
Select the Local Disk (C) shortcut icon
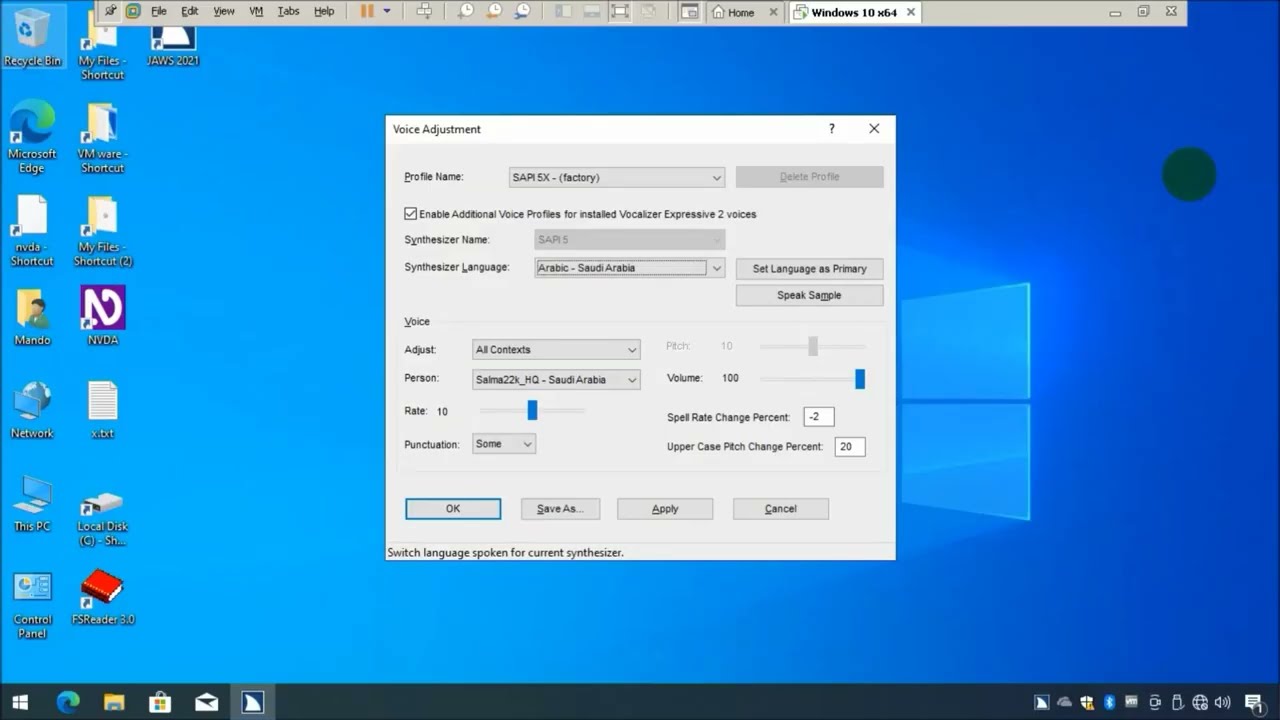point(102,517)
